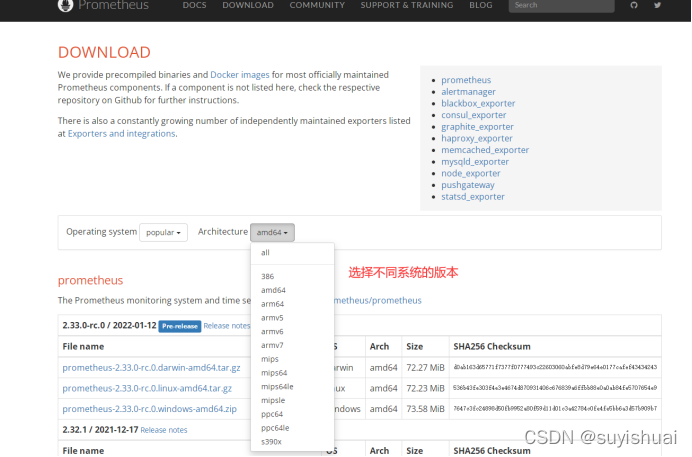Open the COMMUNITY navigation item

click(317, 5)
